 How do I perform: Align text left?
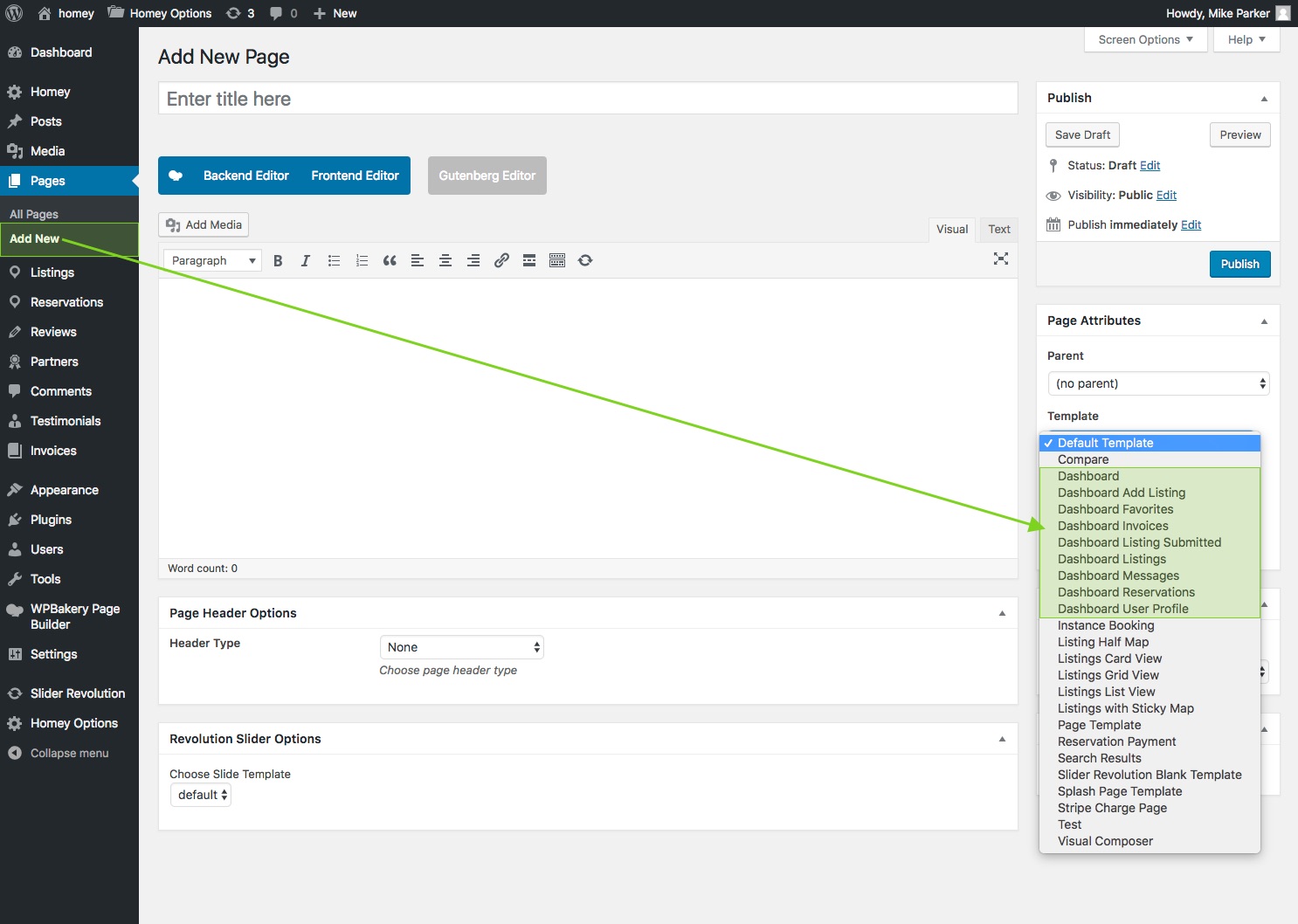(418, 260)
